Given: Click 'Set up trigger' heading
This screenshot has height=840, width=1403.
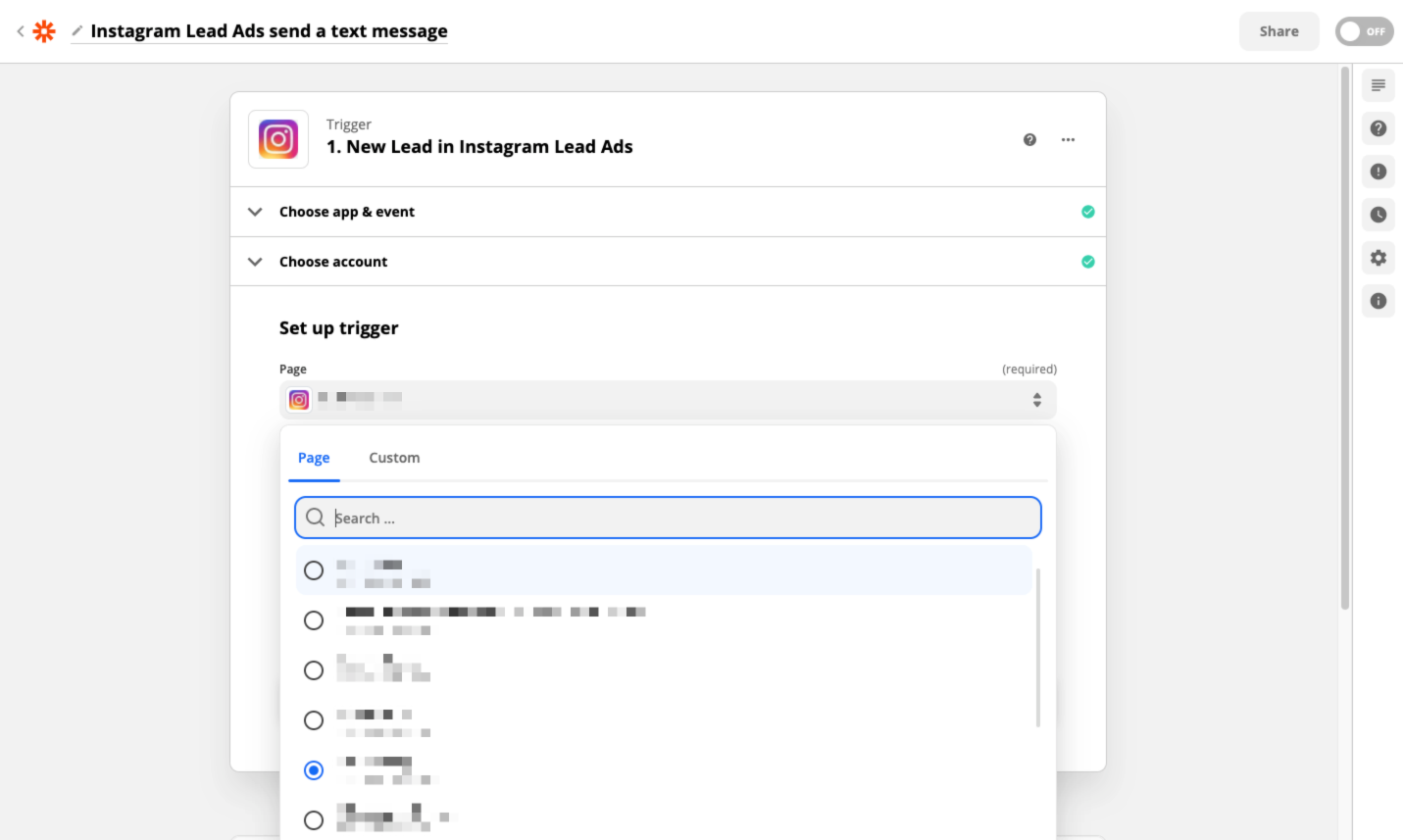Looking at the screenshot, I should click(338, 328).
